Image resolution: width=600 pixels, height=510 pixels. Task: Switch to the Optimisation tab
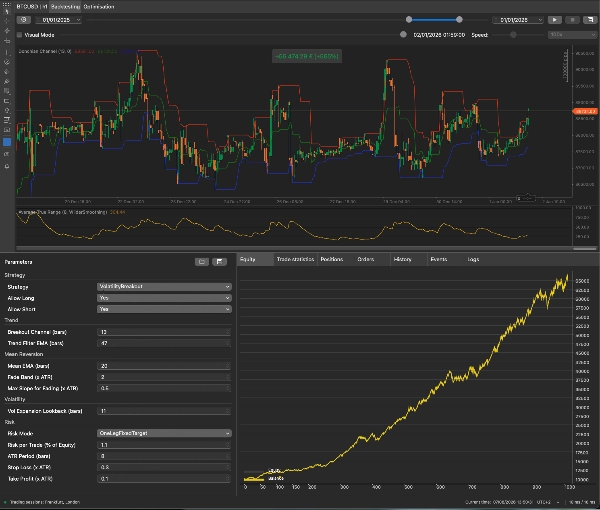99,7
